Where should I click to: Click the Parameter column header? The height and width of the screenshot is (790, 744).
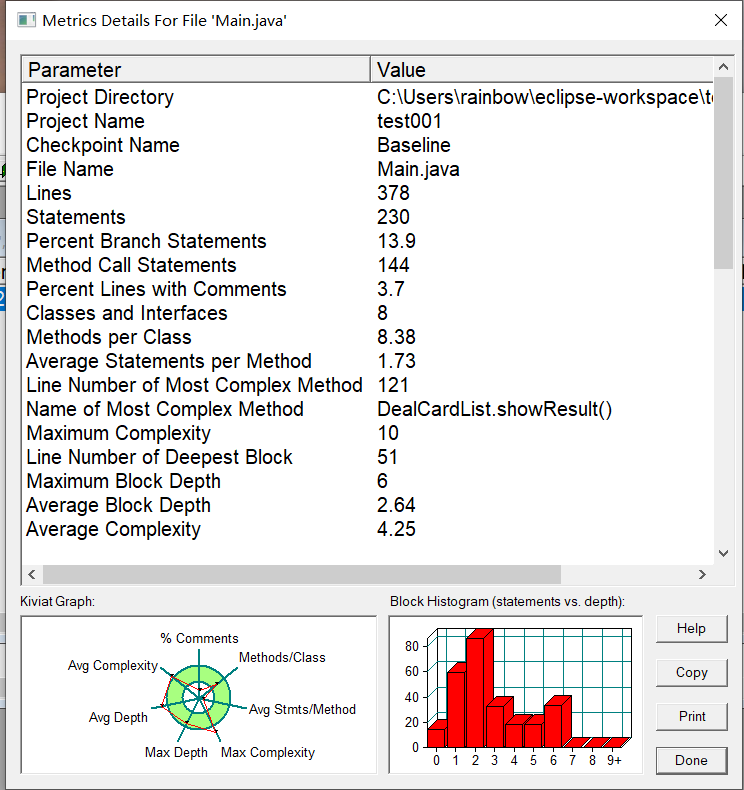coord(196,70)
